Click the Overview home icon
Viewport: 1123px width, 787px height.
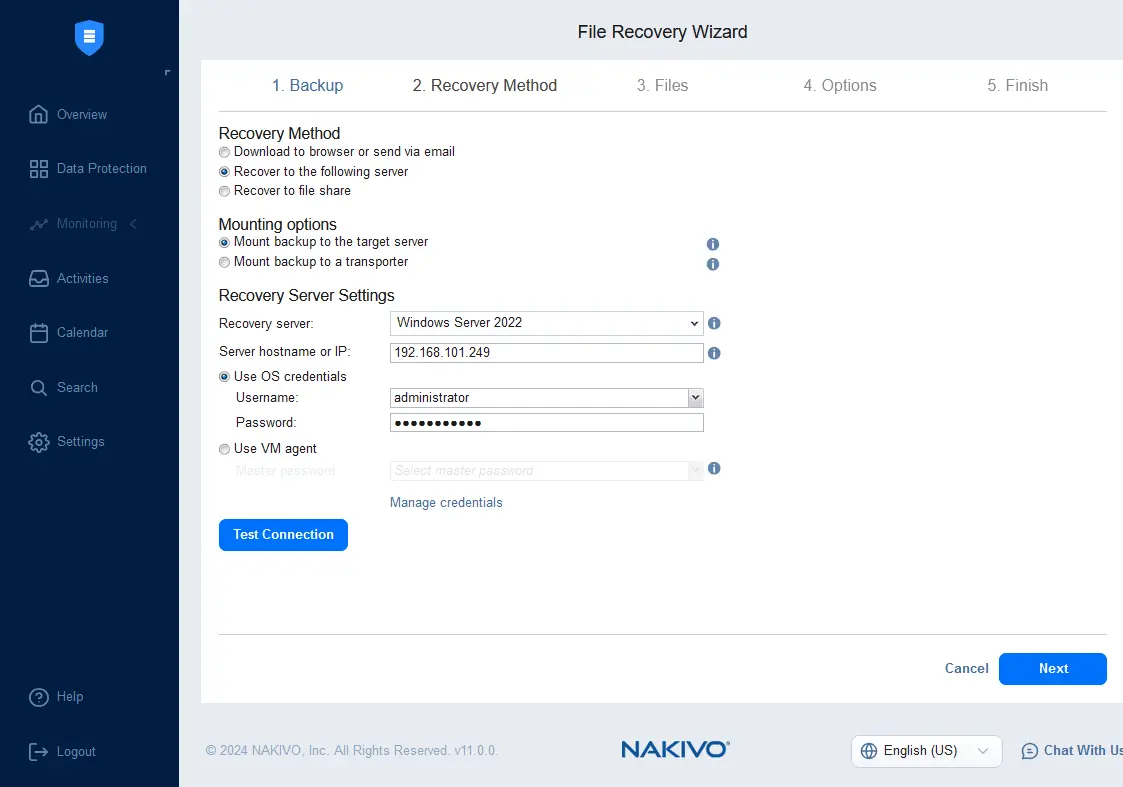point(39,115)
